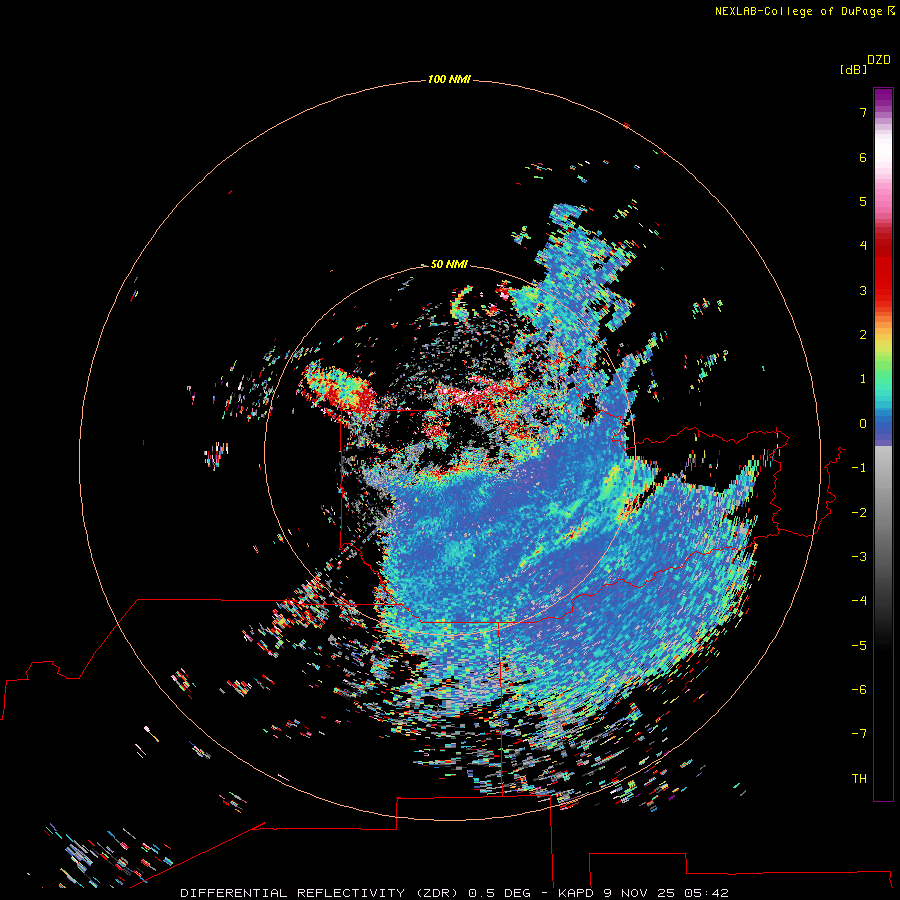Screen dimensions: 900x900
Task: Click the -4 value on the color scale
Action: pos(859,601)
